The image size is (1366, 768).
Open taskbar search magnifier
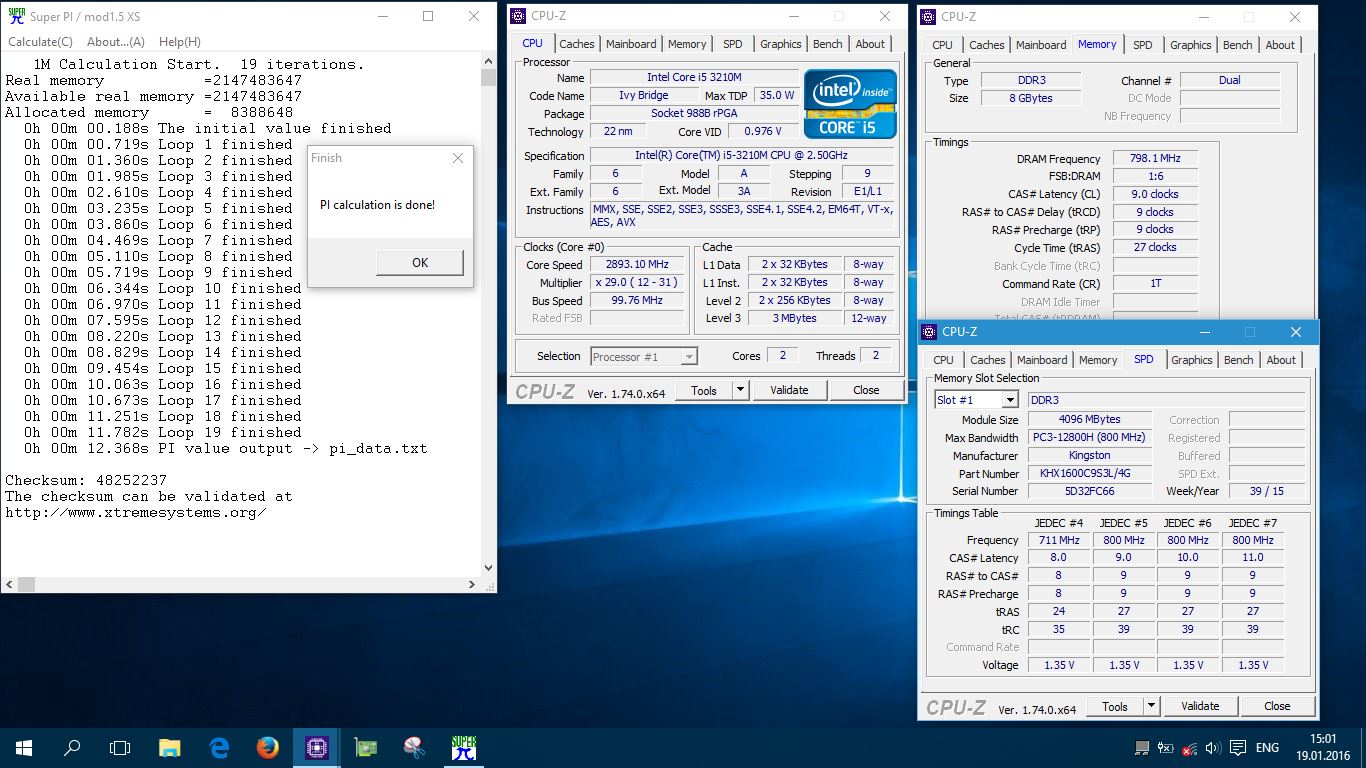tap(71, 747)
